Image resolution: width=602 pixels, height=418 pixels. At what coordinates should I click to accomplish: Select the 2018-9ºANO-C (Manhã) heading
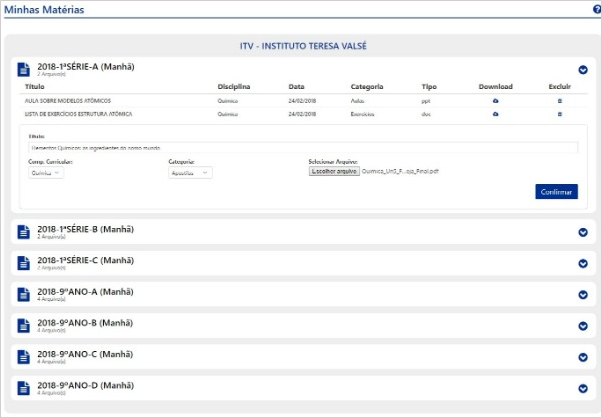point(85,354)
